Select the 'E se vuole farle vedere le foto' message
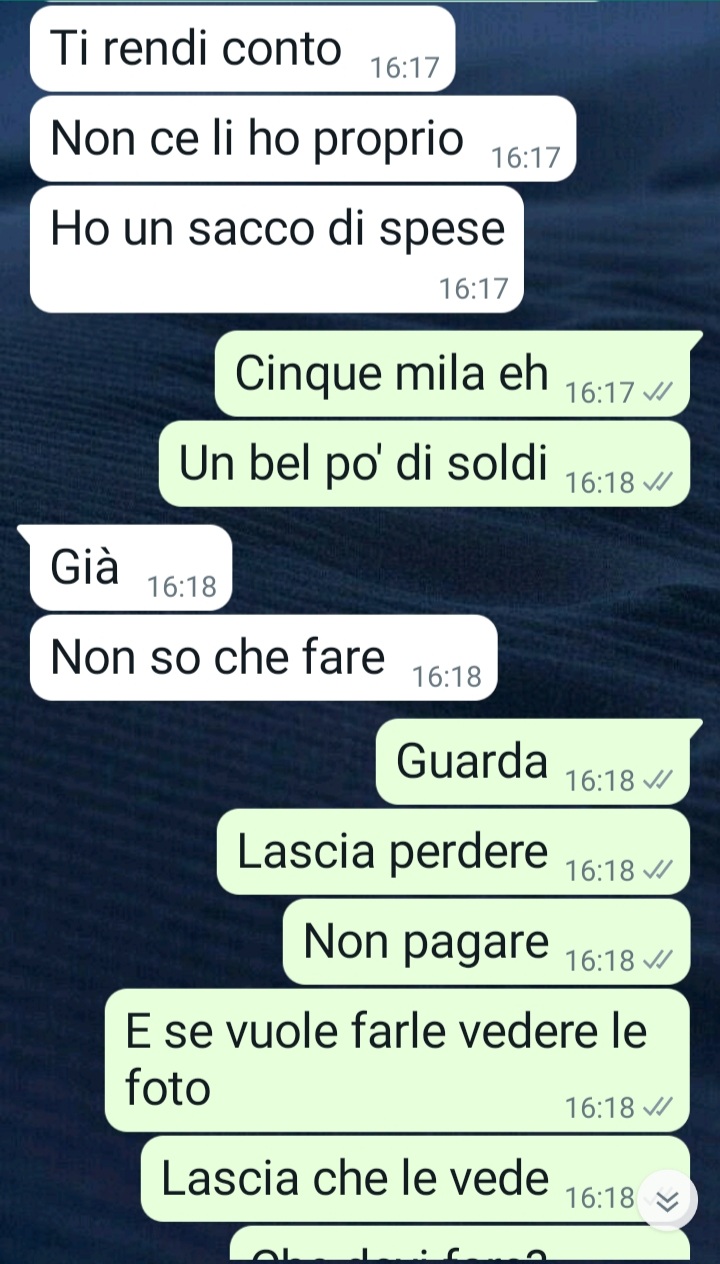 [397, 1060]
